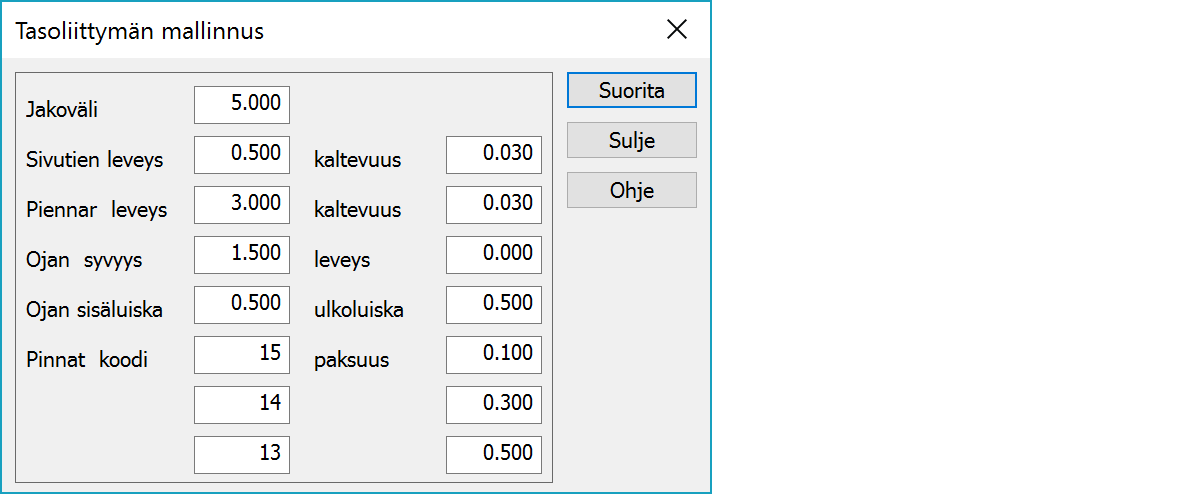Edit the Piennar kaltevuus value
The image size is (1200, 494).
[x=494, y=205]
